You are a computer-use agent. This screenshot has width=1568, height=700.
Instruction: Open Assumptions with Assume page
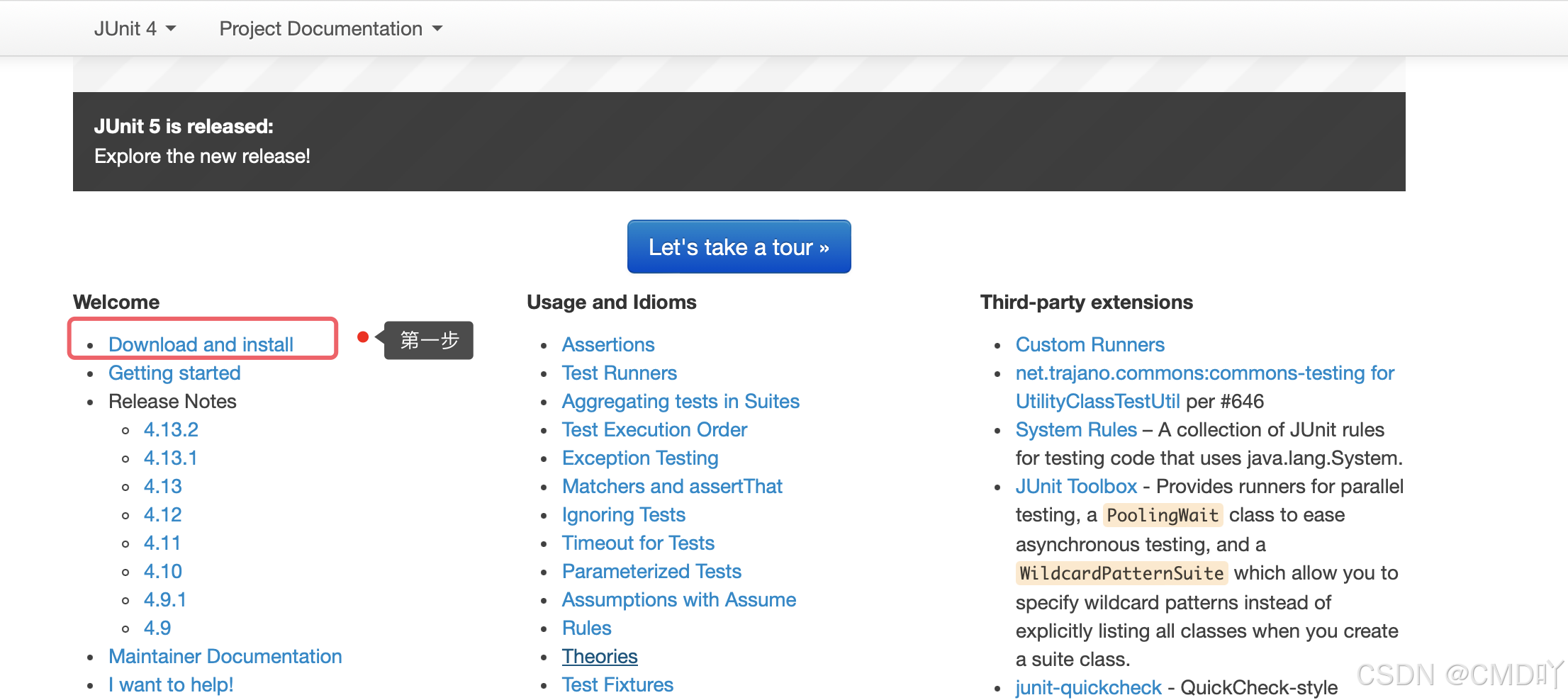tap(679, 599)
